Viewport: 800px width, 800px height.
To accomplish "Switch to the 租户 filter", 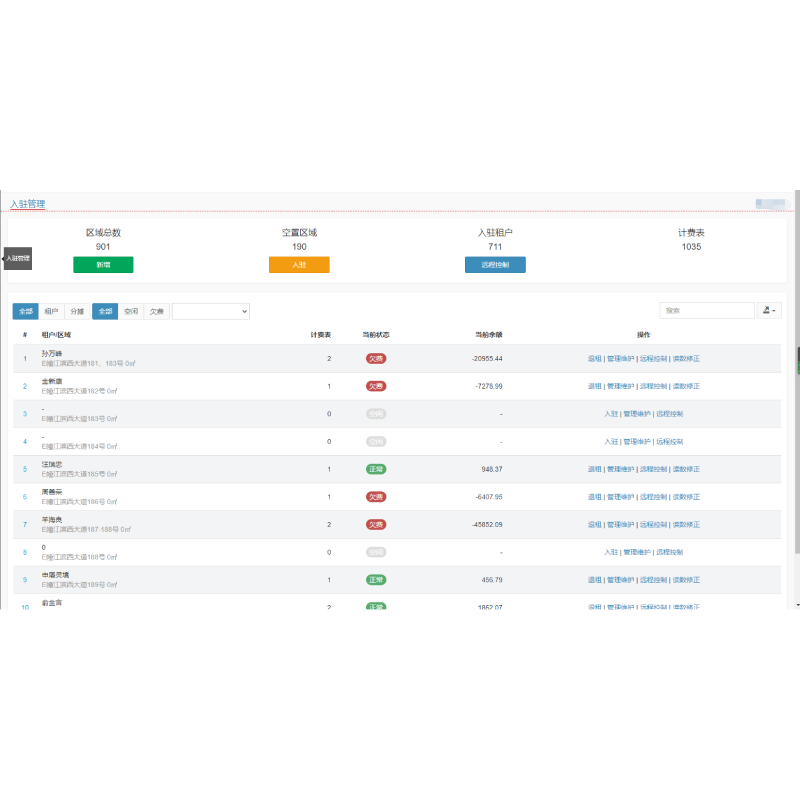I will pyautogui.click(x=51, y=311).
